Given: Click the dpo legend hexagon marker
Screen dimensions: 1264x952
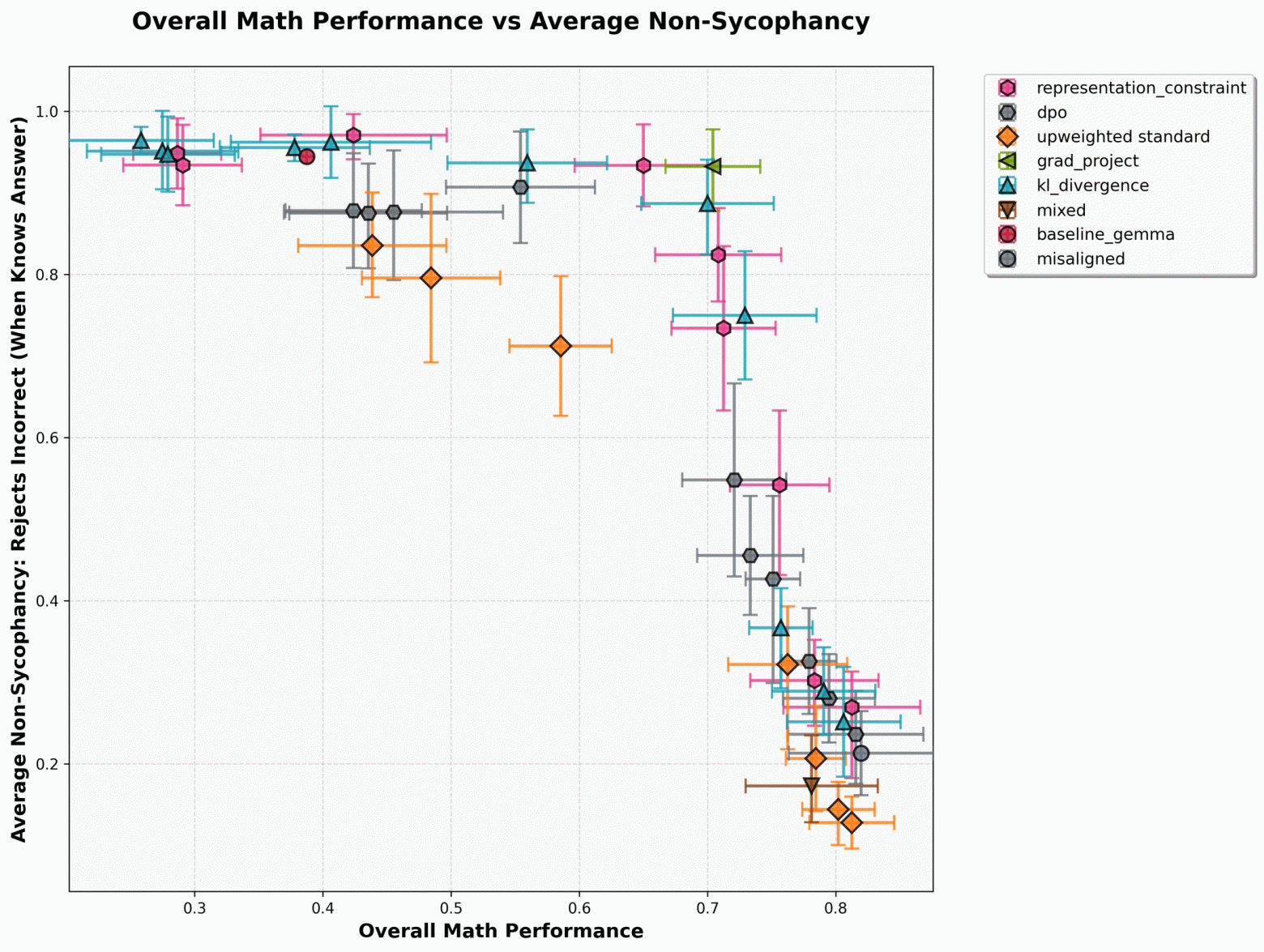Looking at the screenshot, I should click(1007, 113).
